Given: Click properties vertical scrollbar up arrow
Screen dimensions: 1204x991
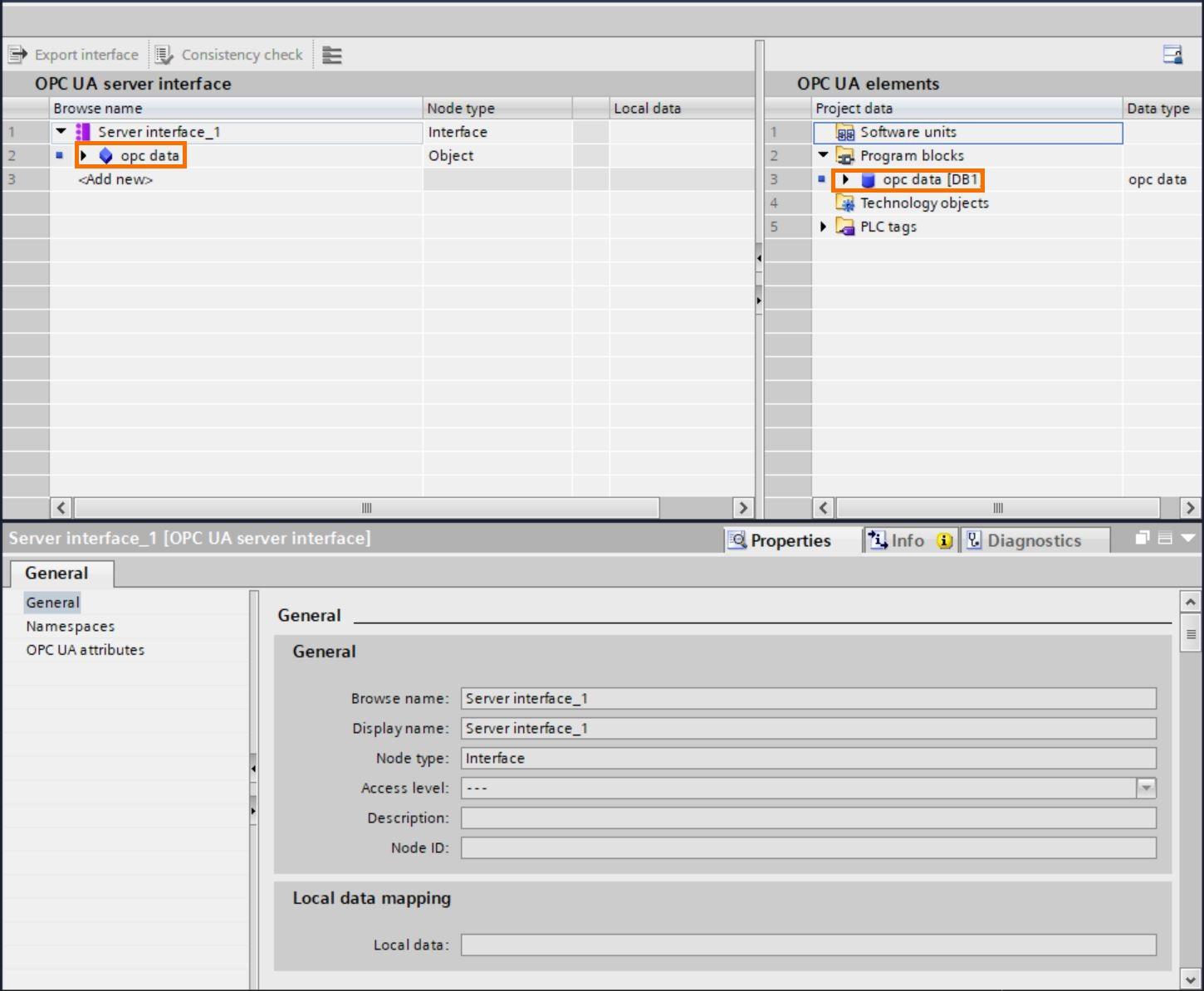Looking at the screenshot, I should [x=1191, y=602].
